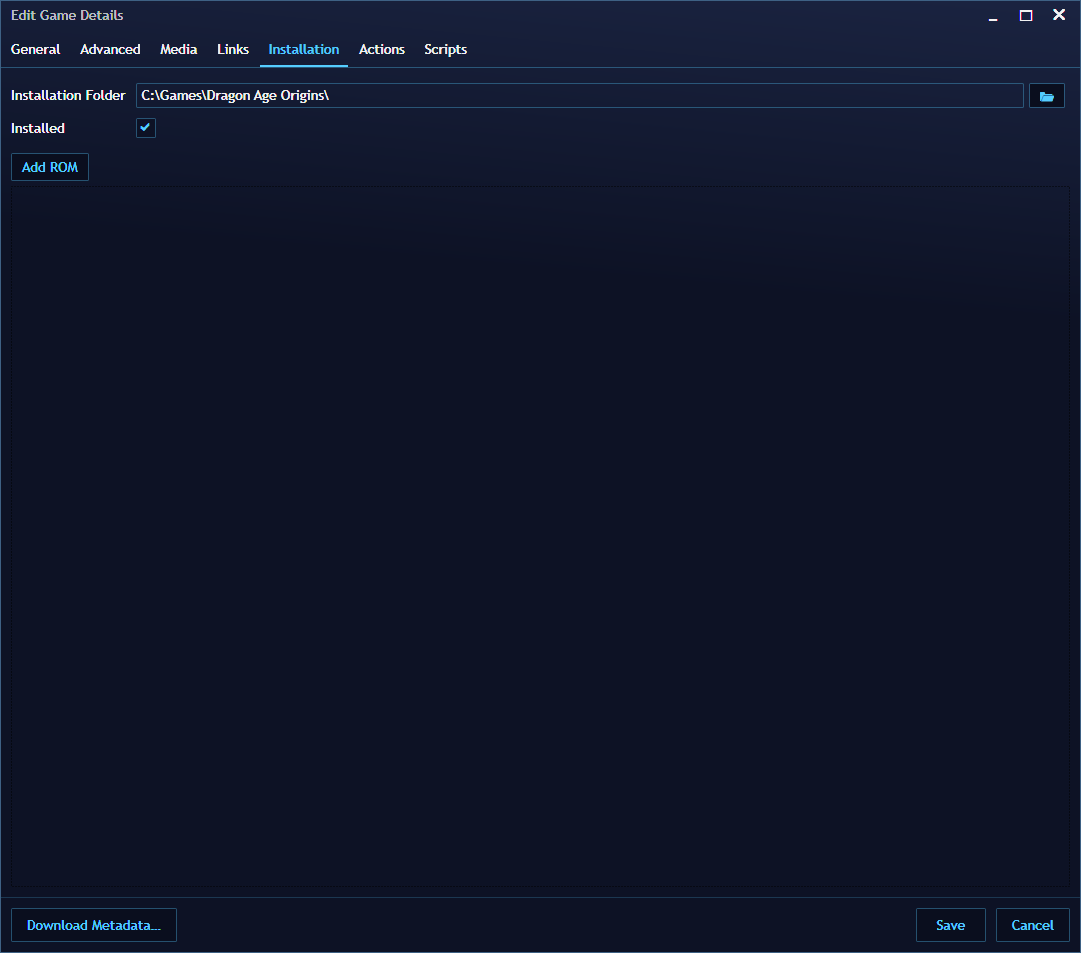Screen dimensions: 1081x953
Task: Open the Scripts tab
Action: pyautogui.click(x=445, y=49)
